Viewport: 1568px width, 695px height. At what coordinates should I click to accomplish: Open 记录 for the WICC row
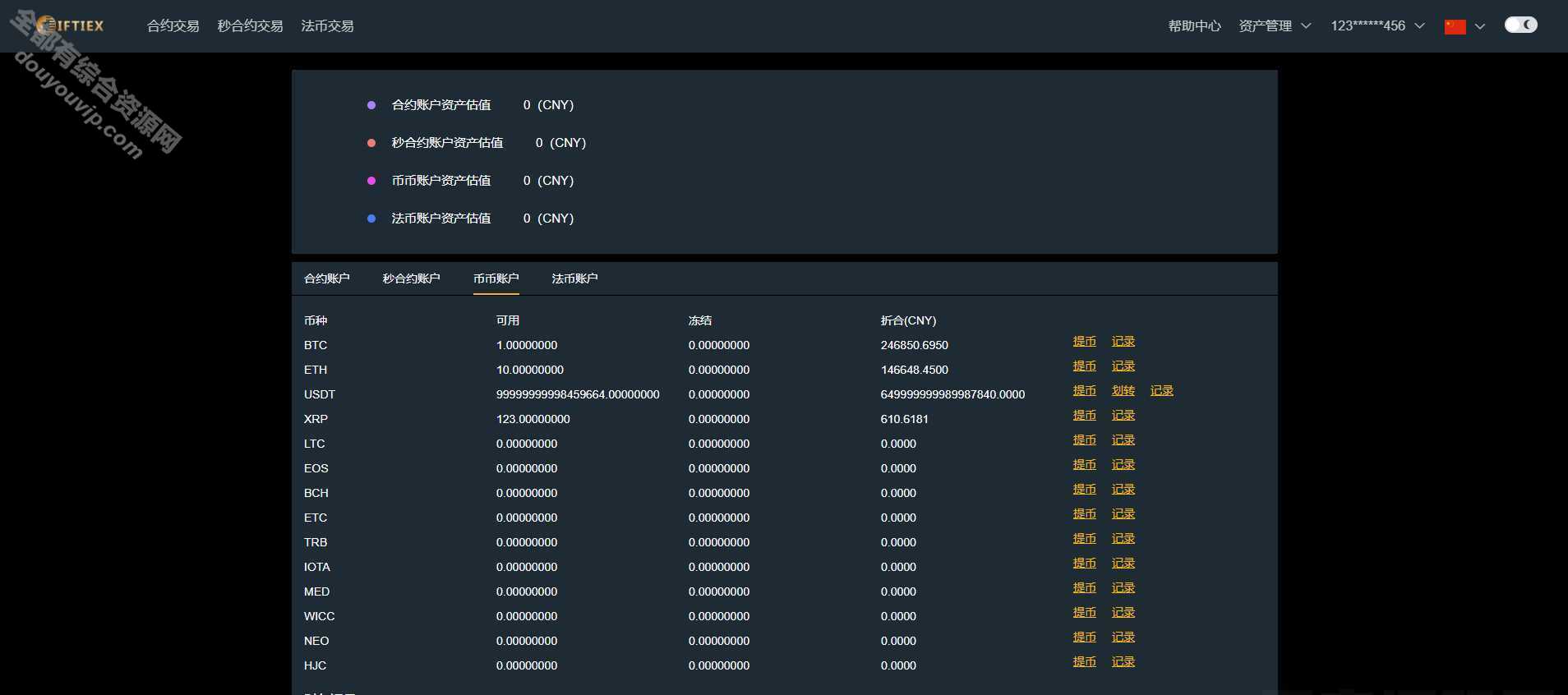[1123, 612]
